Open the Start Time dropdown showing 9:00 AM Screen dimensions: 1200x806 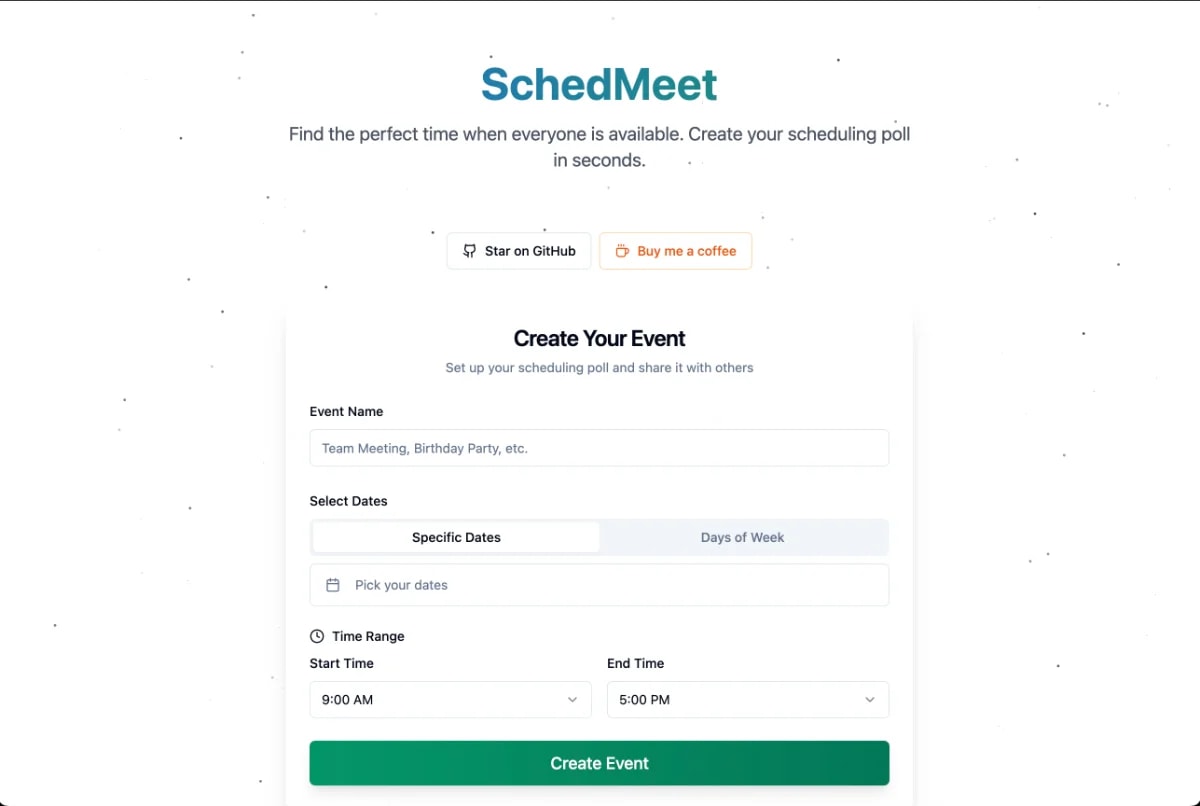point(450,700)
